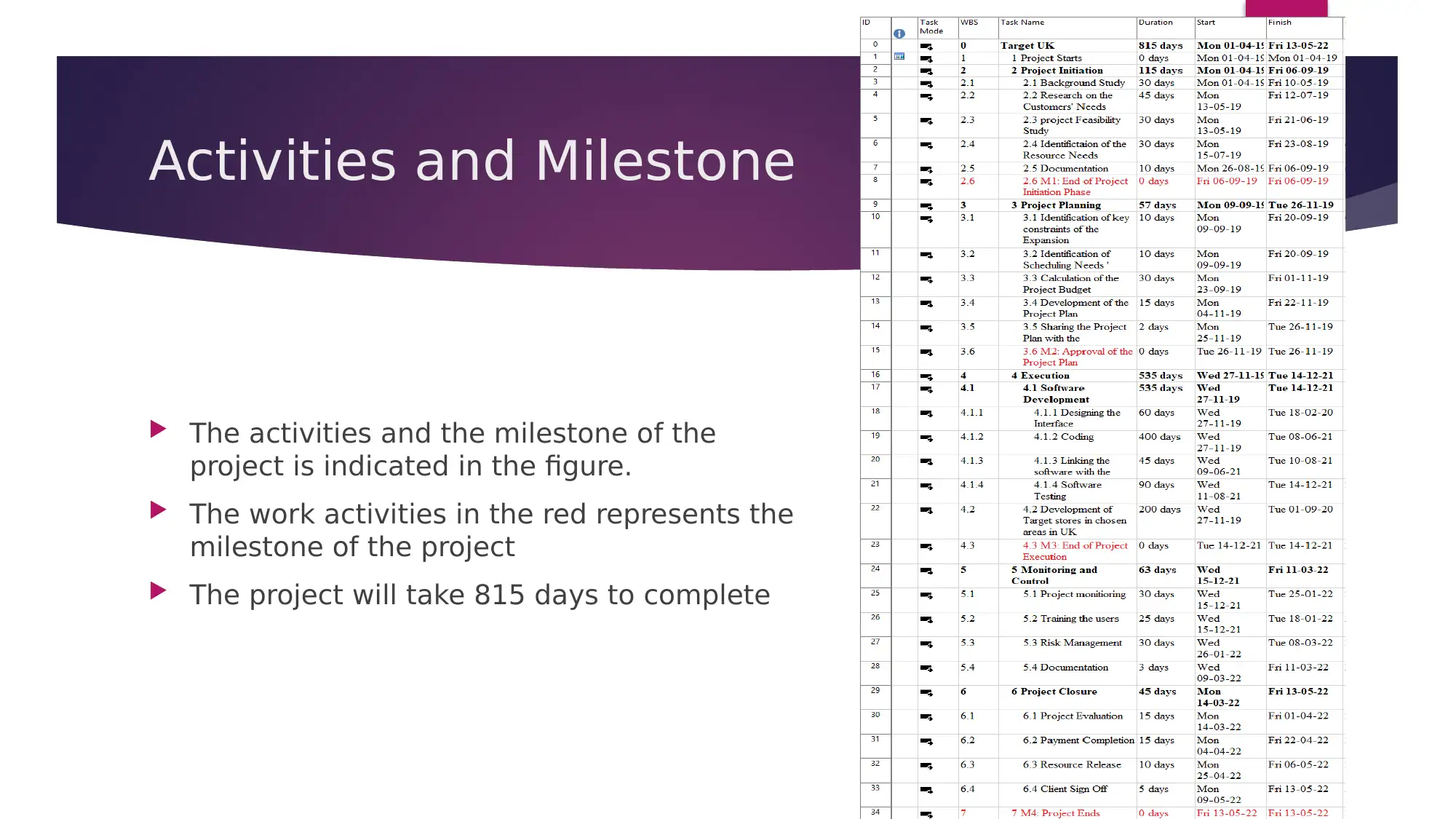Select the WBS column header

(978, 28)
